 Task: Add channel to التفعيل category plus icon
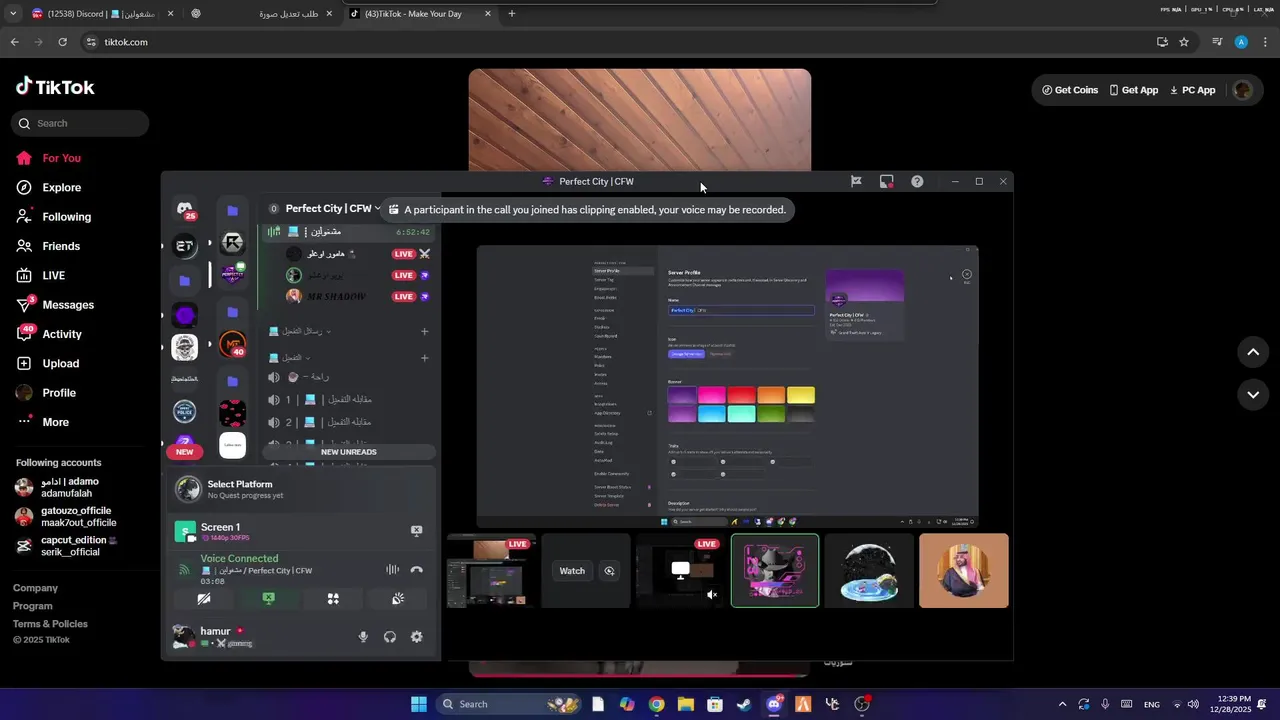424,358
